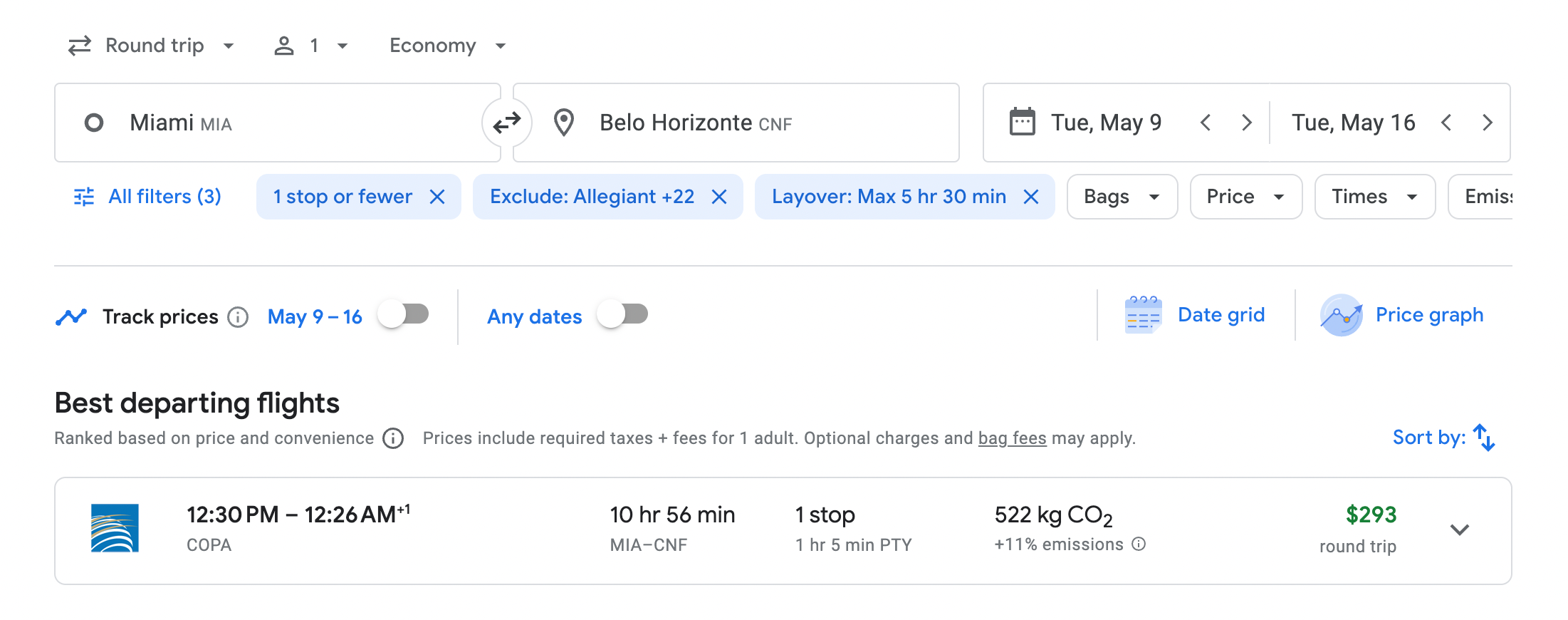Image resolution: width=1568 pixels, height=620 pixels.
Task: Follow the bag fees link
Action: [x=1012, y=438]
